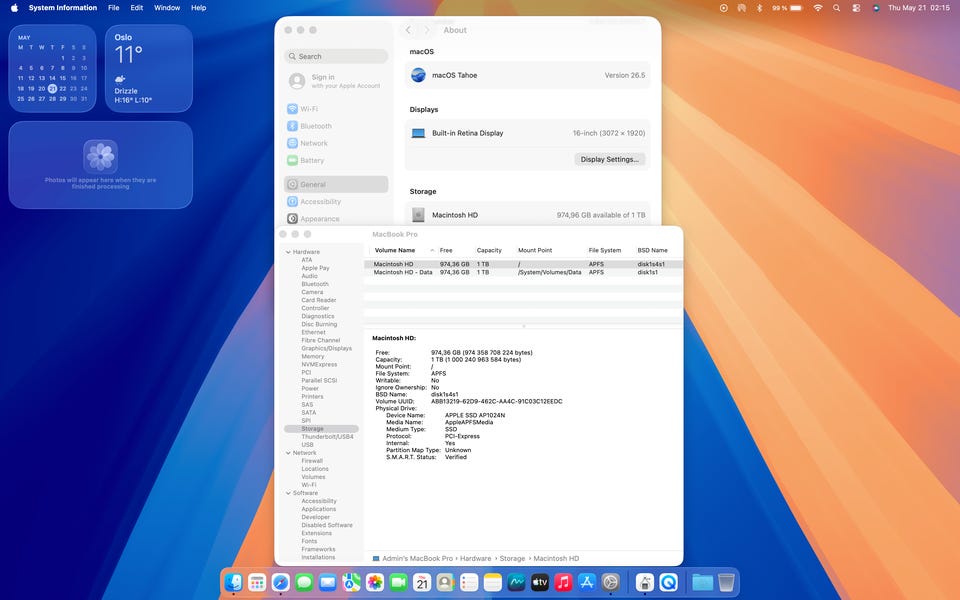Open the Help menu
The width and height of the screenshot is (960, 600).
tap(198, 8)
